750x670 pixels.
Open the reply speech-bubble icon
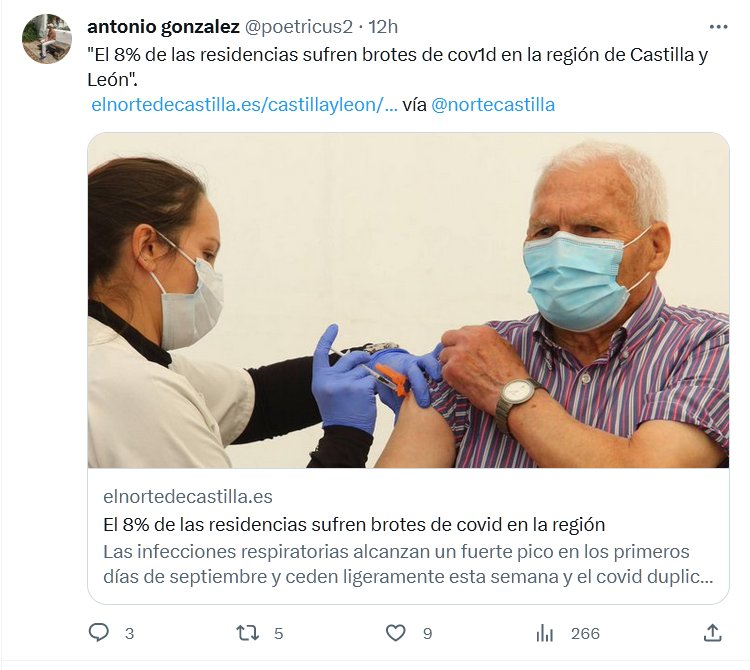coord(99,633)
